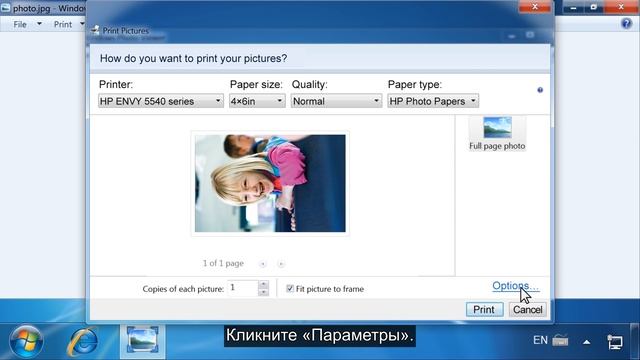This screenshot has height=360, width=640.
Task: Close the Print Pictures dialog window
Action: [535, 7]
